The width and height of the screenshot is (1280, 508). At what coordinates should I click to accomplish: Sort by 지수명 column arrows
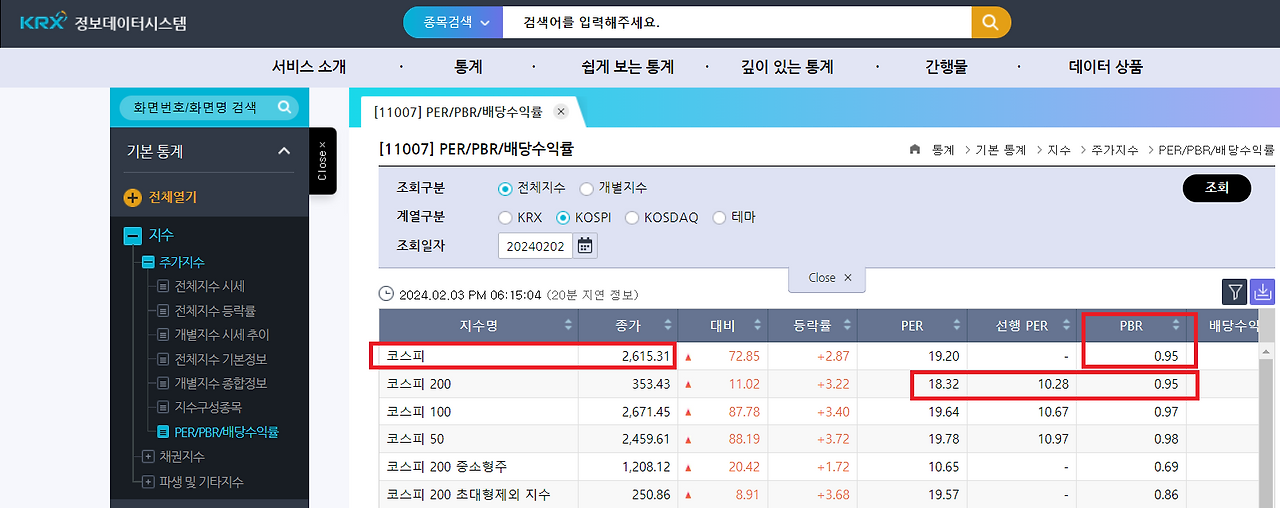pos(569,325)
